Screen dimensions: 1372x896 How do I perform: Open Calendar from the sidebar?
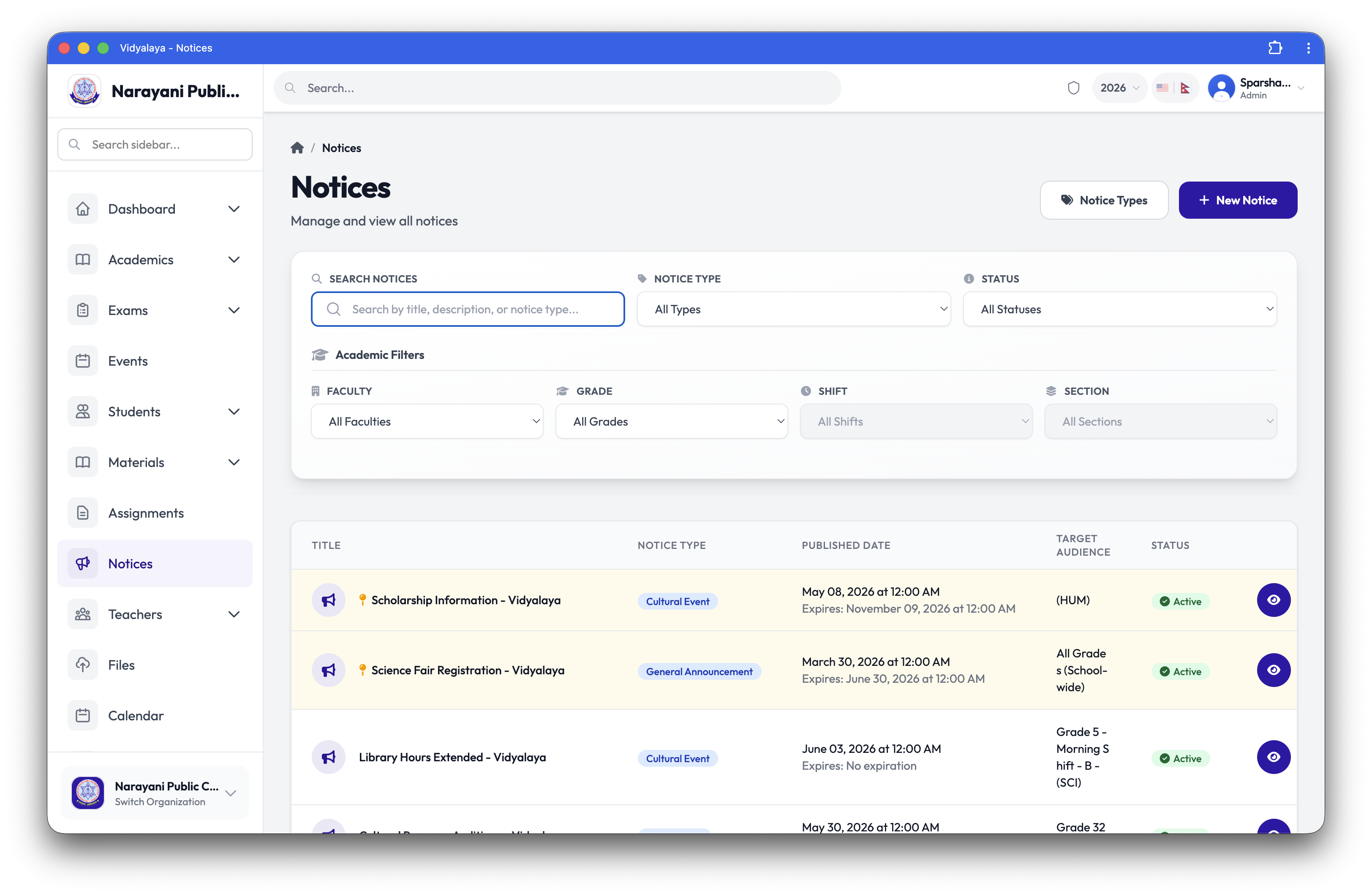coord(155,716)
